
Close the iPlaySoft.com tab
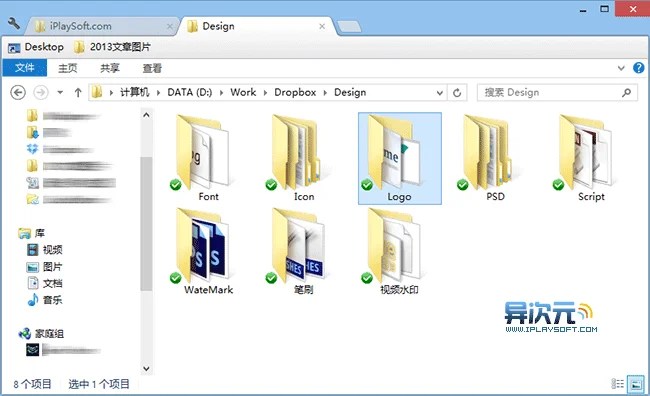point(170,26)
